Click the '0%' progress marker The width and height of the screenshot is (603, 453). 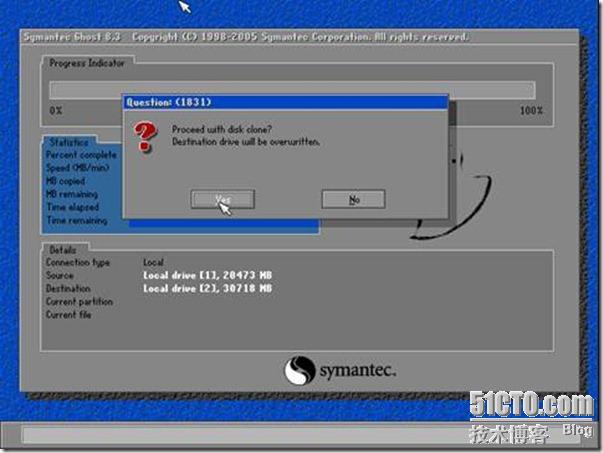pyautogui.click(x=56, y=111)
